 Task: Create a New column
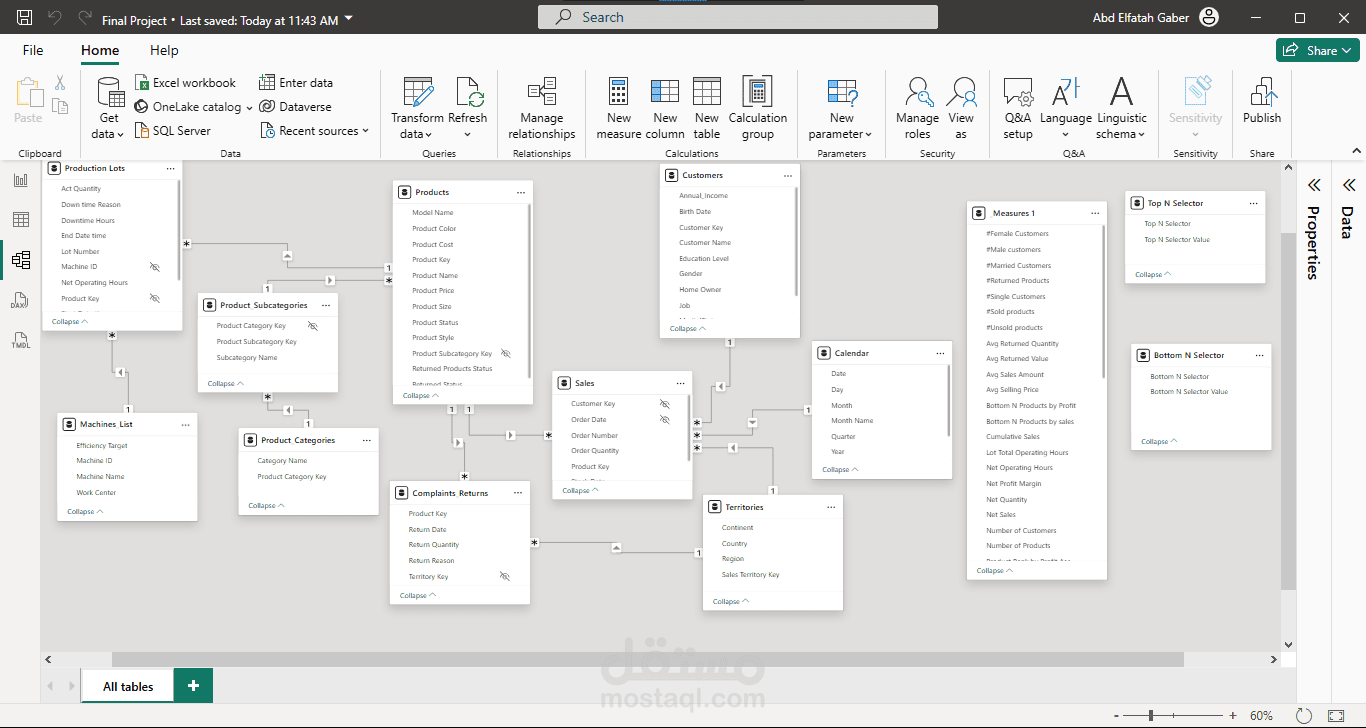pyautogui.click(x=665, y=108)
